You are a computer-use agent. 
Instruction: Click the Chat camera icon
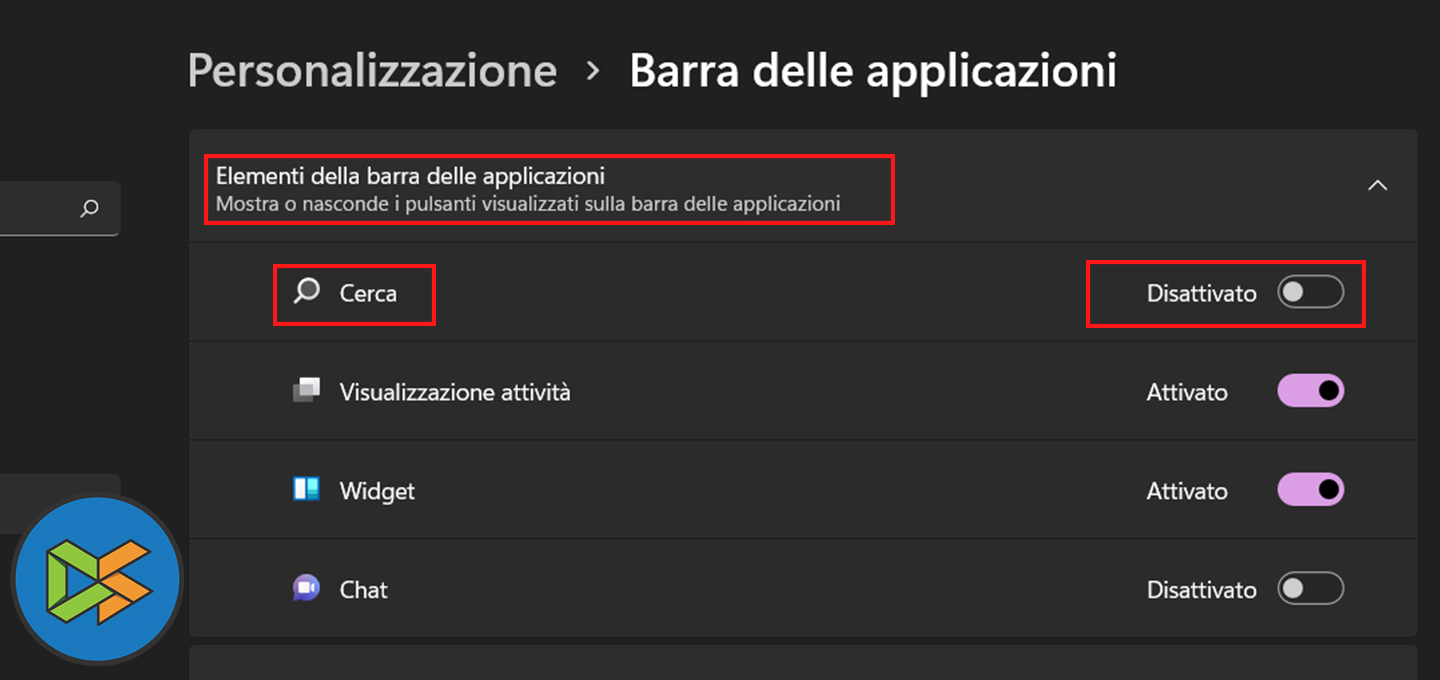pos(306,588)
